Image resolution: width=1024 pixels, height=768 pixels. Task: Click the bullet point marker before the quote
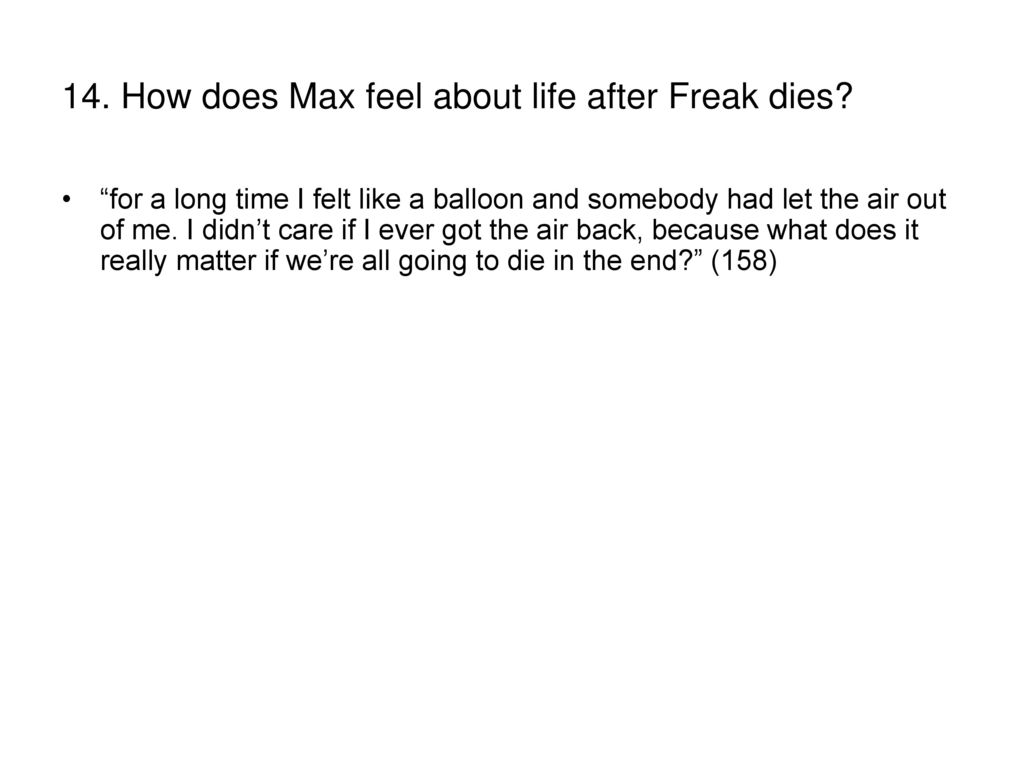click(x=67, y=199)
